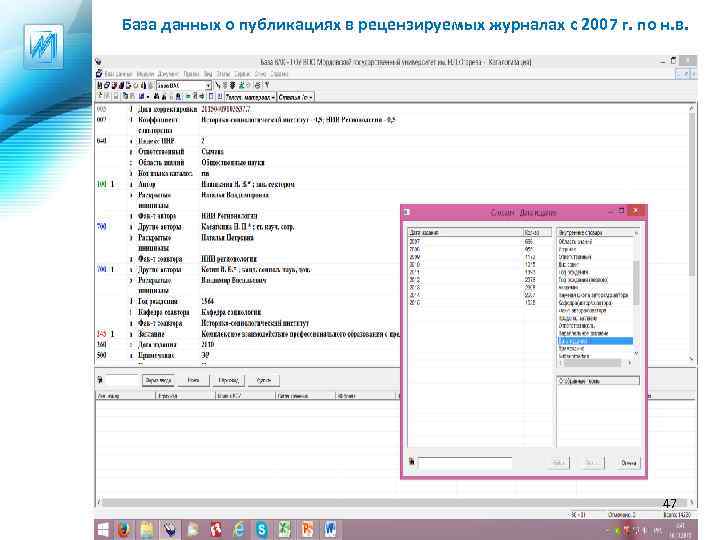The image size is (720, 540).
Task: Click the green field tag 100
Action: click(x=101, y=184)
